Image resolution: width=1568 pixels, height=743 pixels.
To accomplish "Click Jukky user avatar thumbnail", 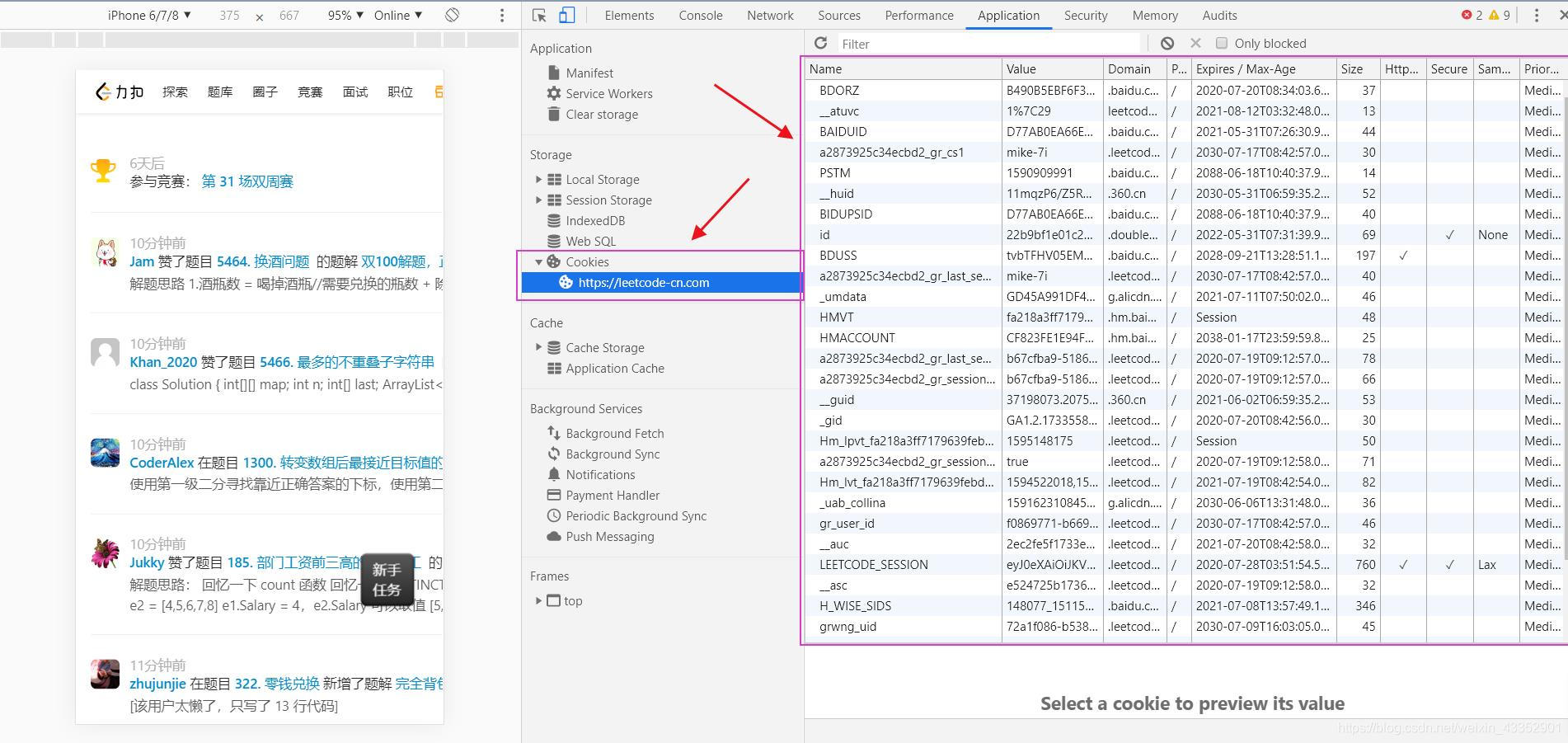I will [105, 553].
